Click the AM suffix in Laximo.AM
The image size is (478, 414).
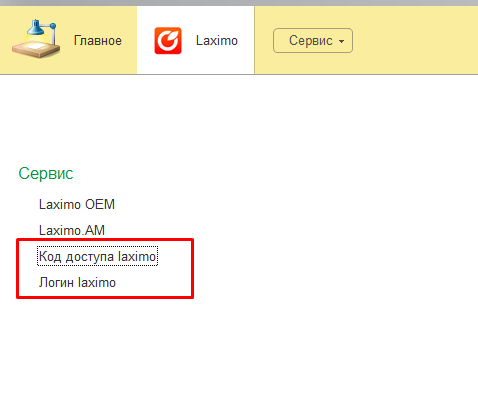[95, 230]
